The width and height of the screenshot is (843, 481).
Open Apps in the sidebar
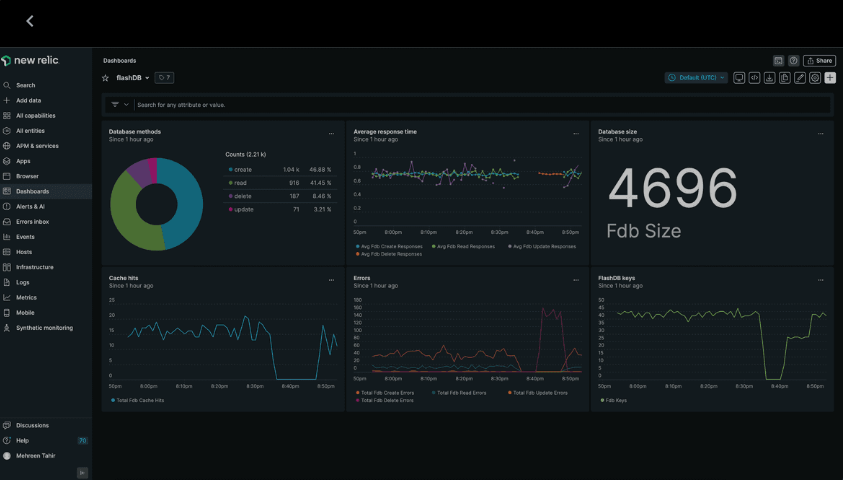(23, 161)
